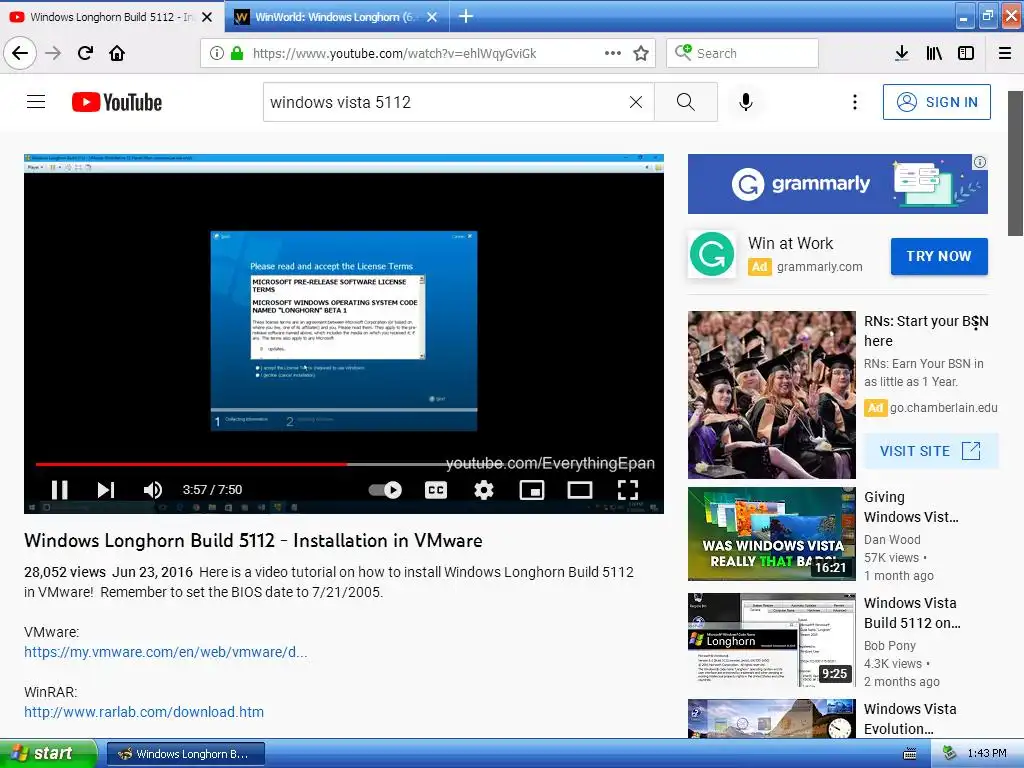Viewport: 1024px width, 768px height.
Task: Click the green padlock security icon
Action: (x=236, y=53)
